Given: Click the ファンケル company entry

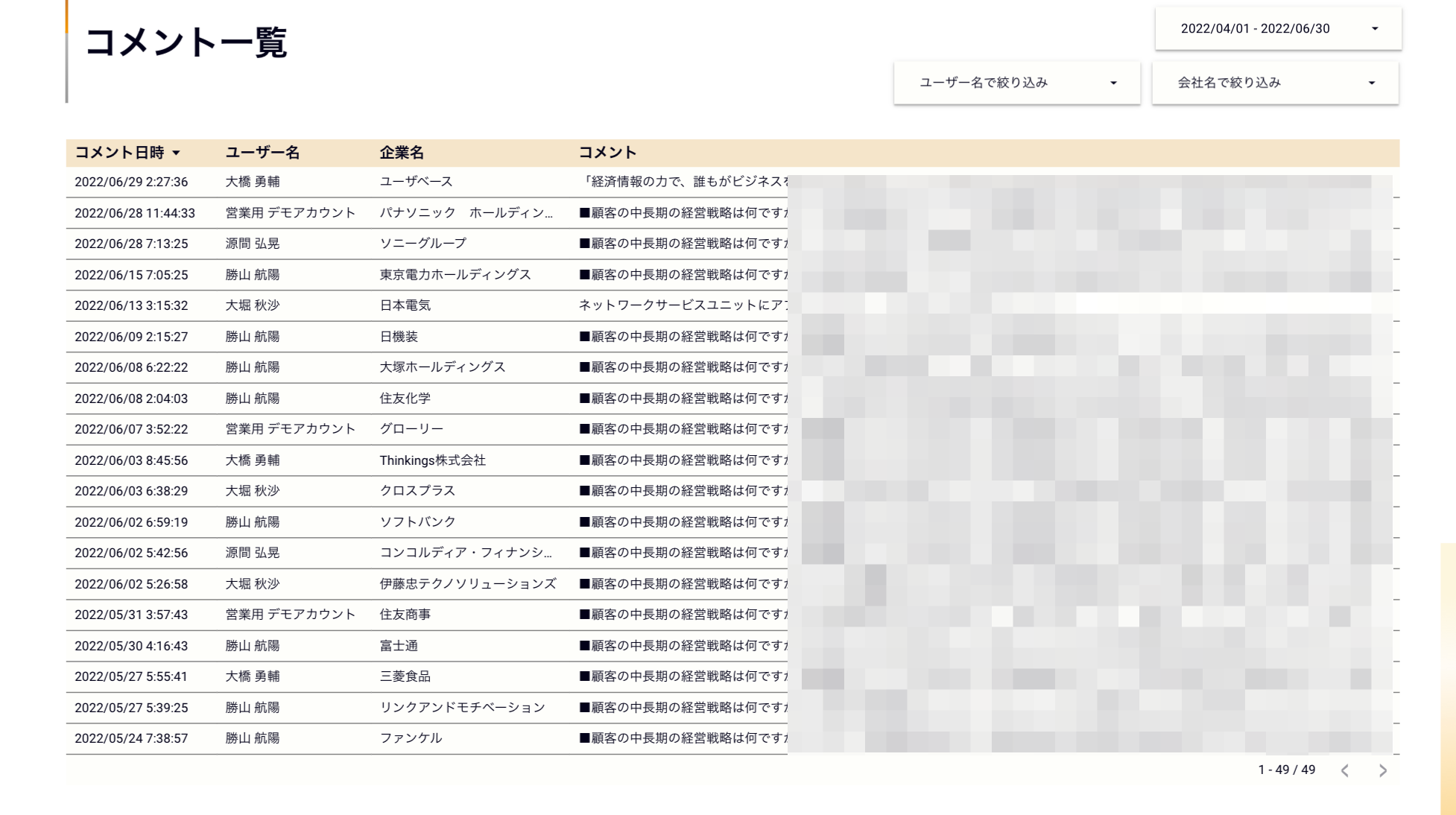Looking at the screenshot, I should pos(411,738).
